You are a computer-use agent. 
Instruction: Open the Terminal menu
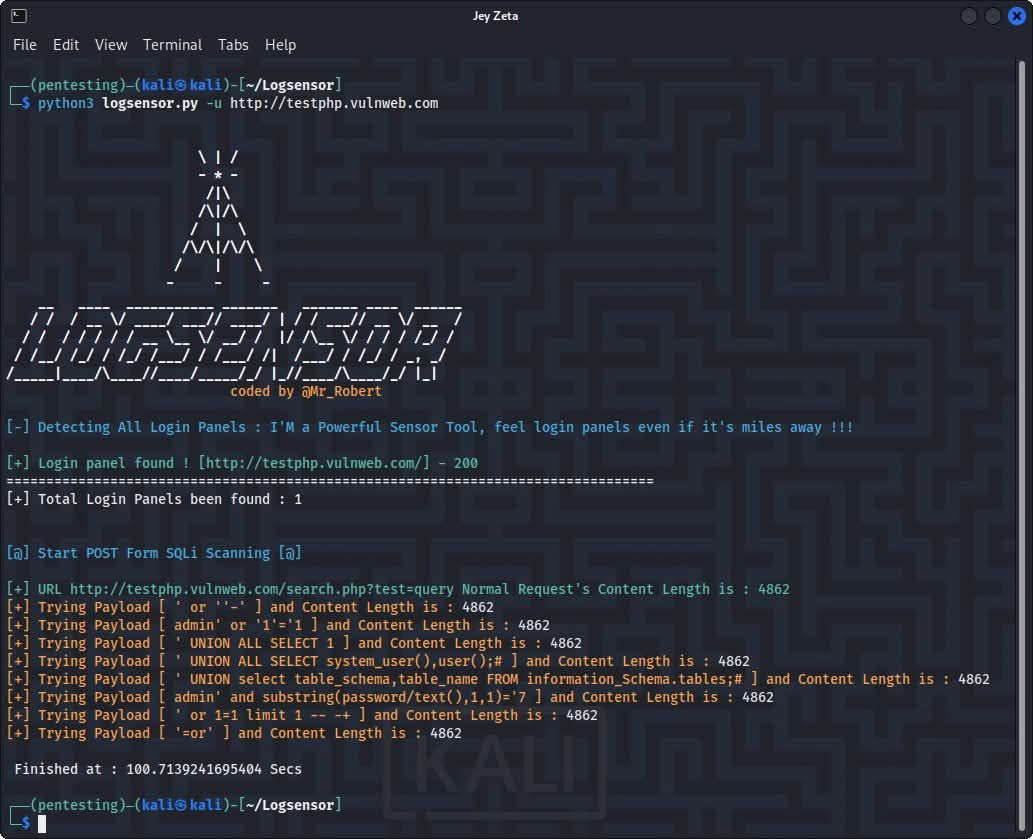coord(172,45)
